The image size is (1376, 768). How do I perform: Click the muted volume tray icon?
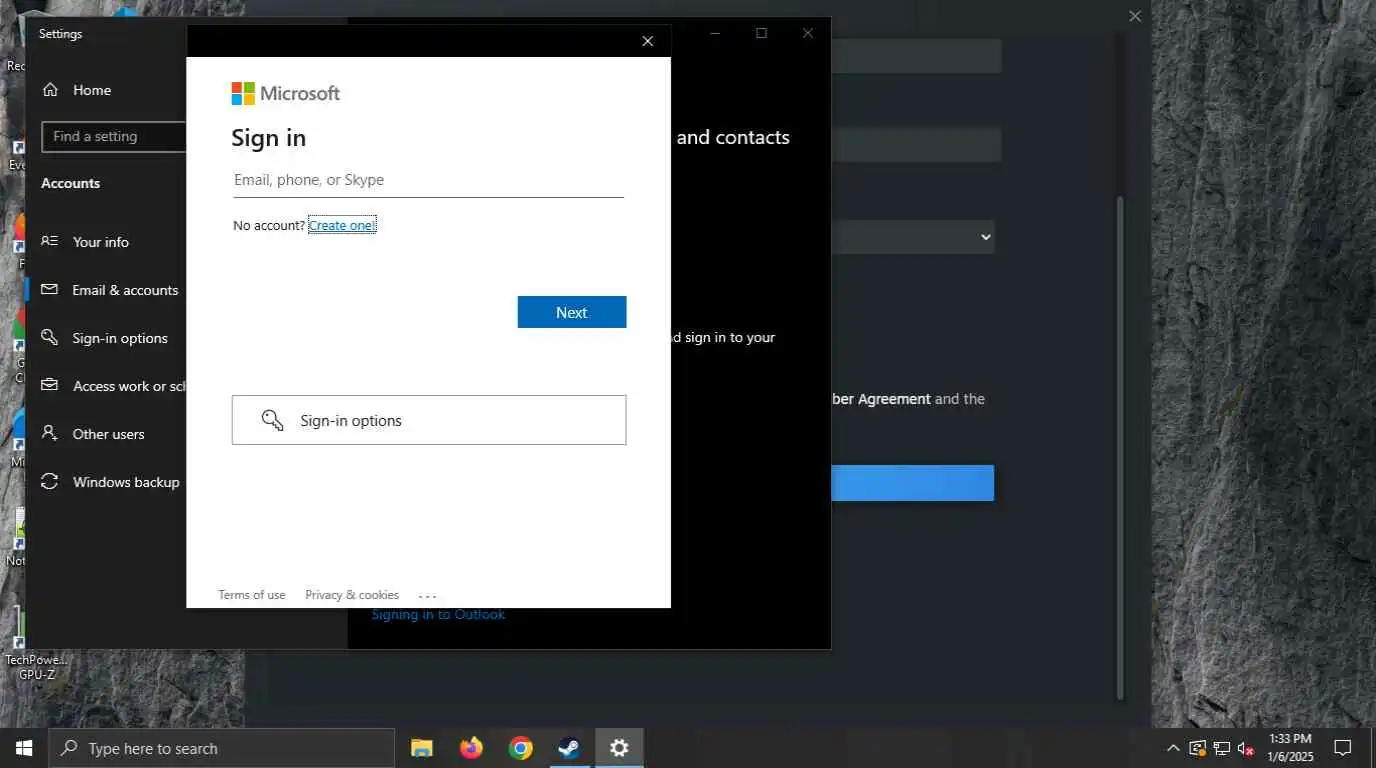click(1246, 748)
